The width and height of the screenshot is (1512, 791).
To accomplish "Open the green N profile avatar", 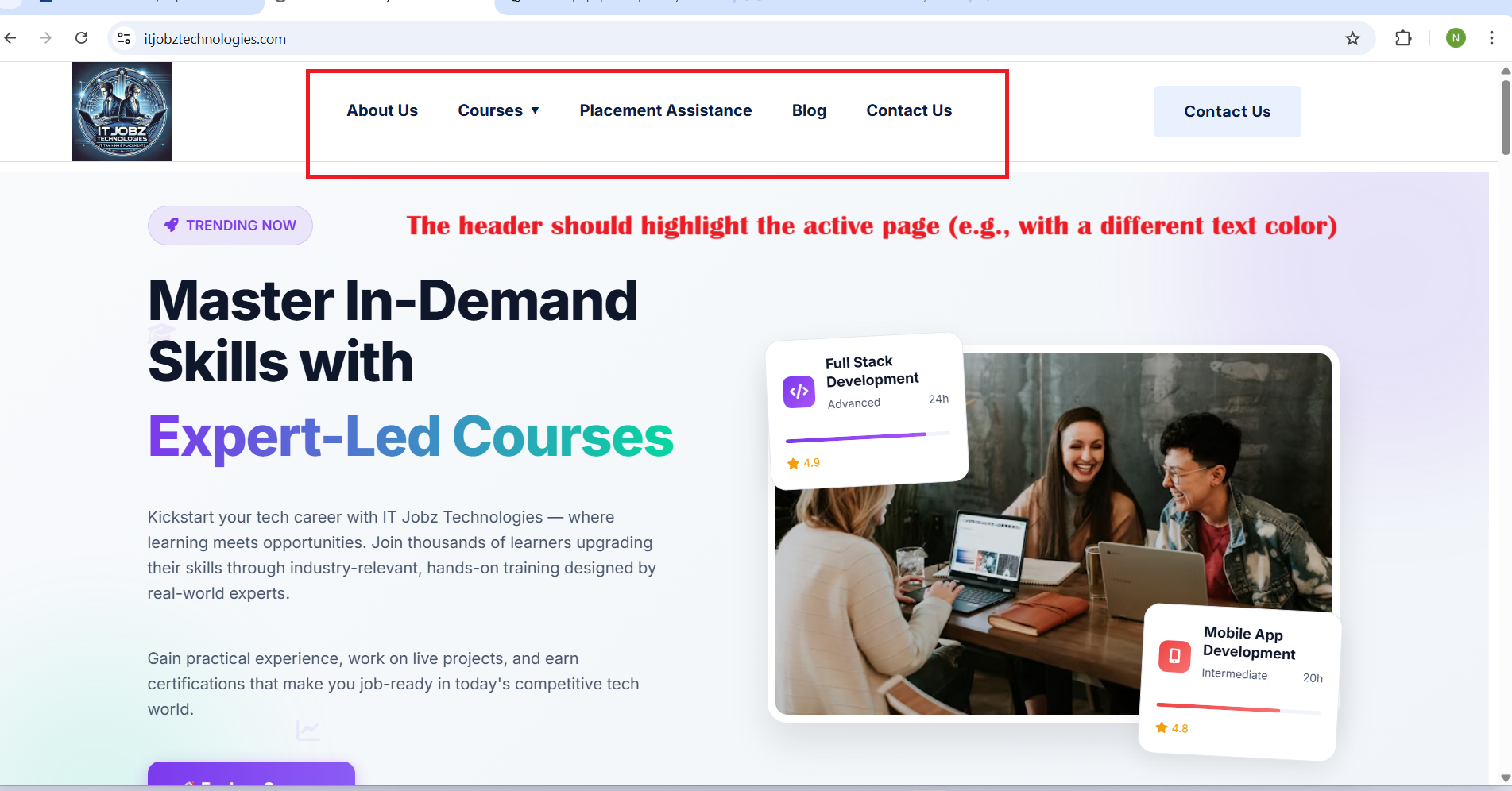I will [1456, 38].
